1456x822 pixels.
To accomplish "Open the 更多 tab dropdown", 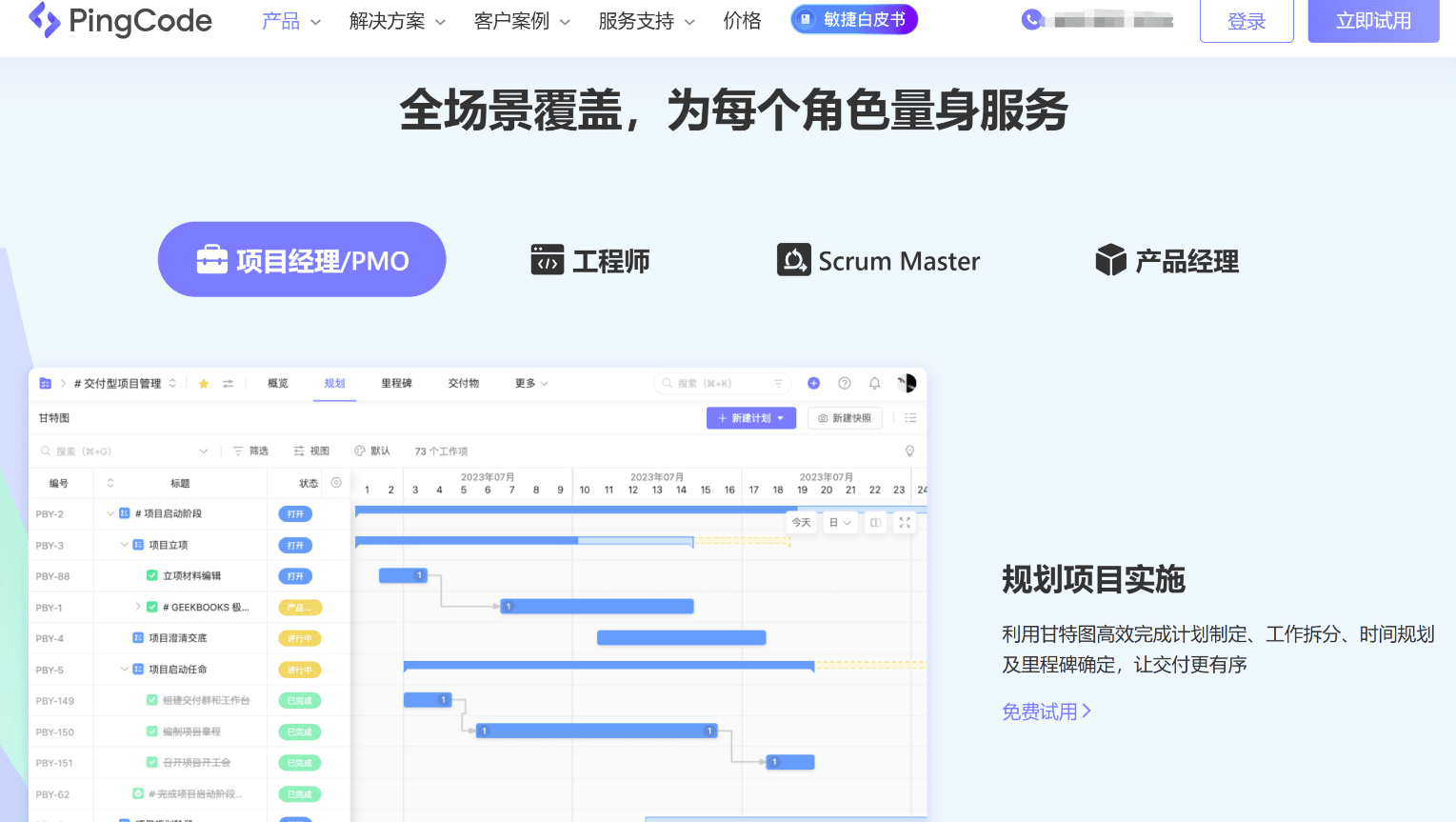I will [531, 384].
